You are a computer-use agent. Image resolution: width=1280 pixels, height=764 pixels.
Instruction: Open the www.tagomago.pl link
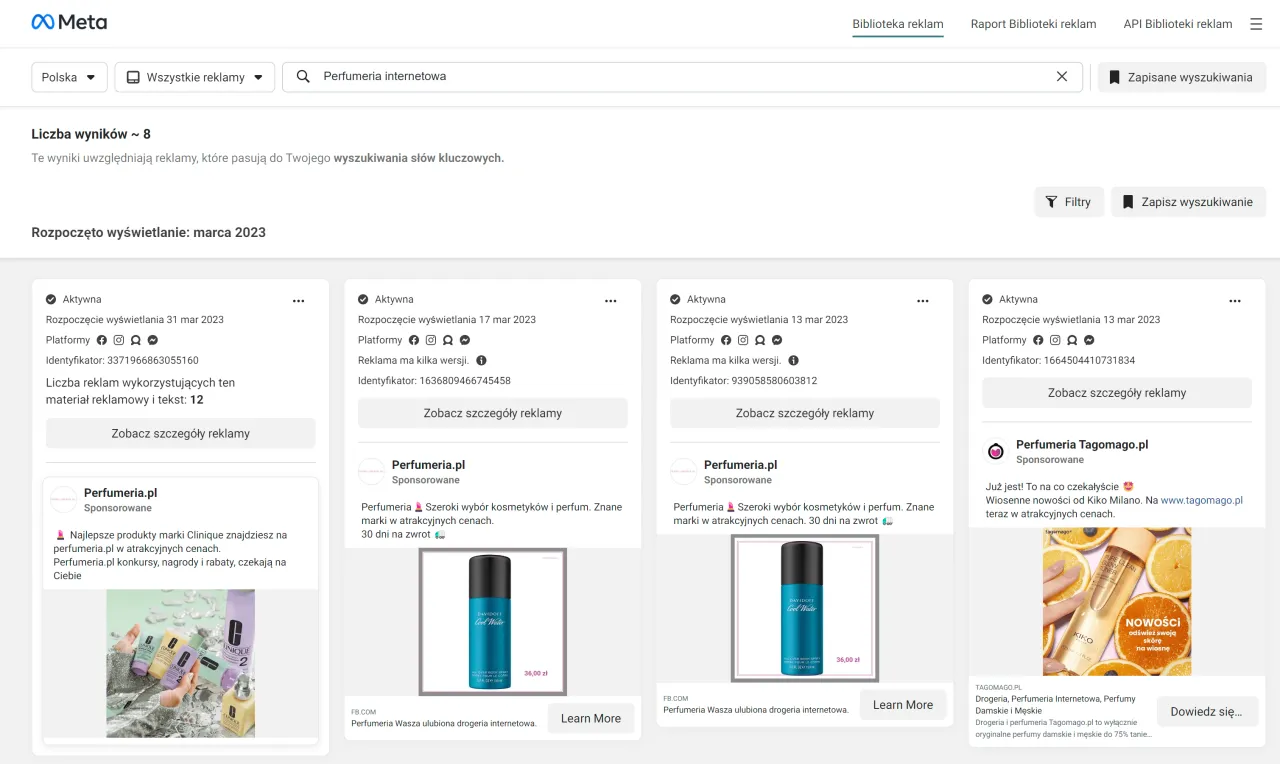(x=1201, y=500)
